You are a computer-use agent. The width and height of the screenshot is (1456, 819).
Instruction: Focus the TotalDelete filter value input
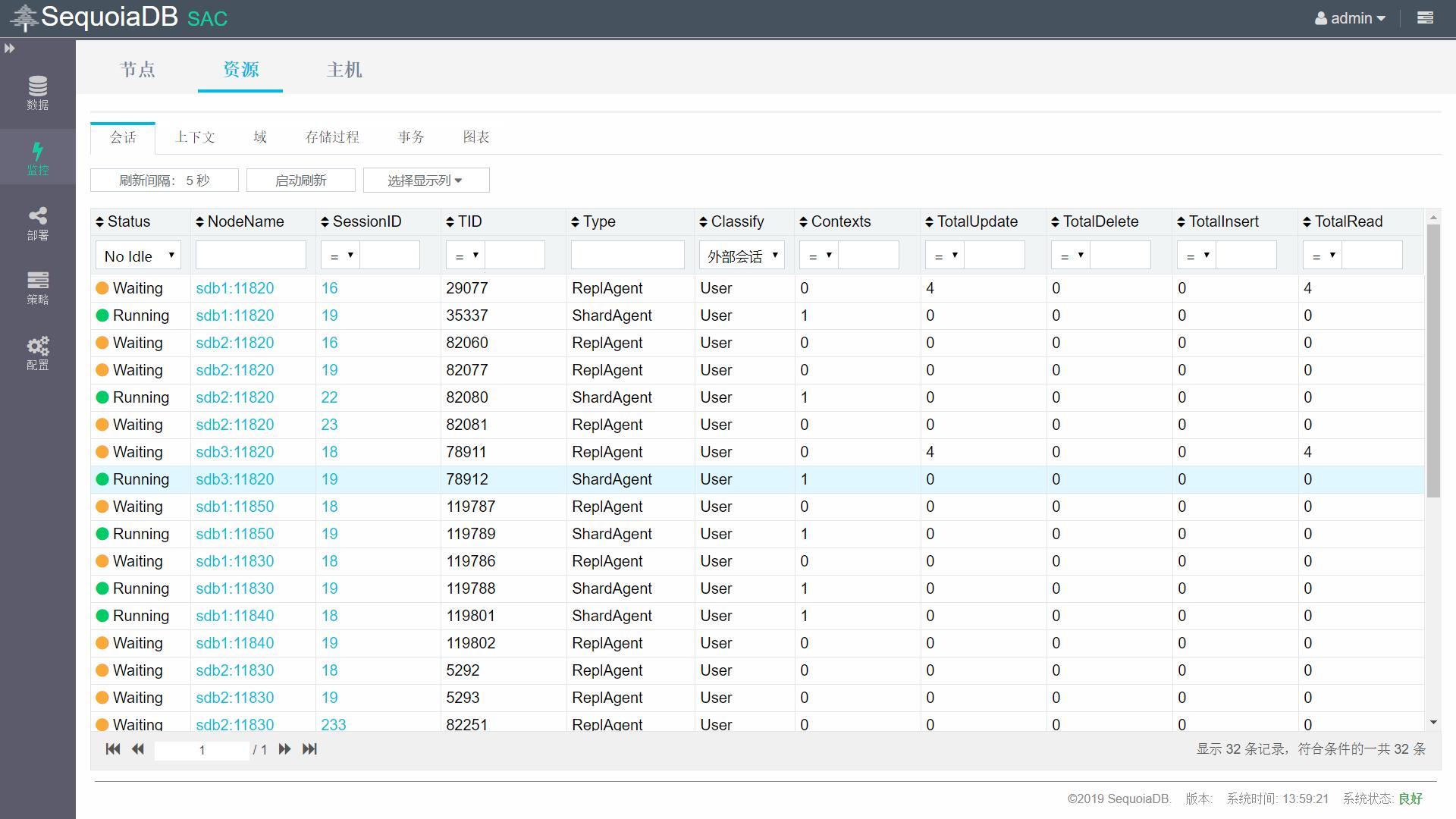(x=1120, y=255)
